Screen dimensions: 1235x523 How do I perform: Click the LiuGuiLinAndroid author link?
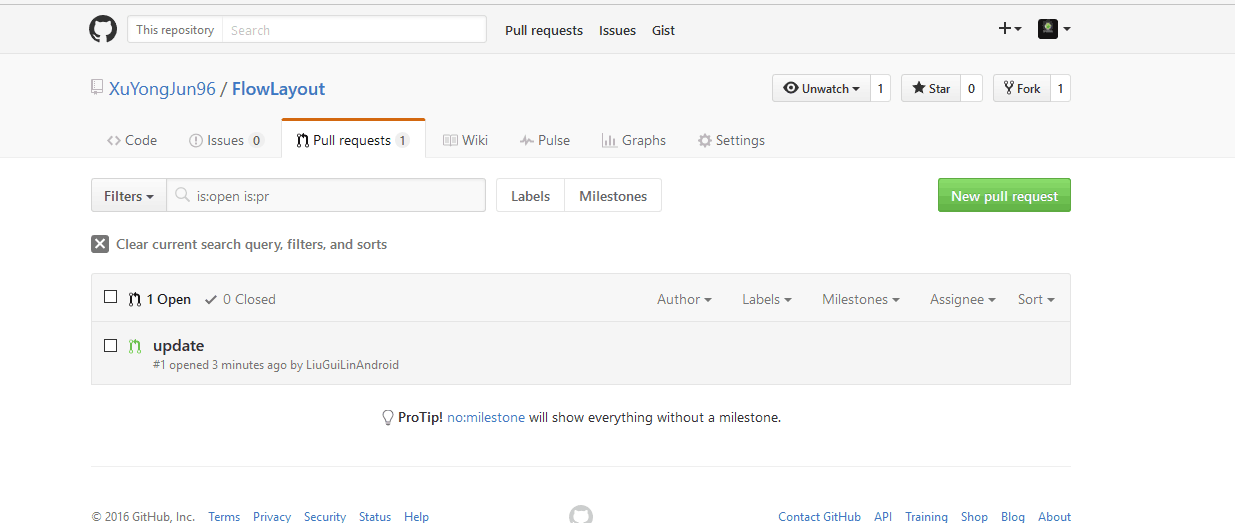352,365
